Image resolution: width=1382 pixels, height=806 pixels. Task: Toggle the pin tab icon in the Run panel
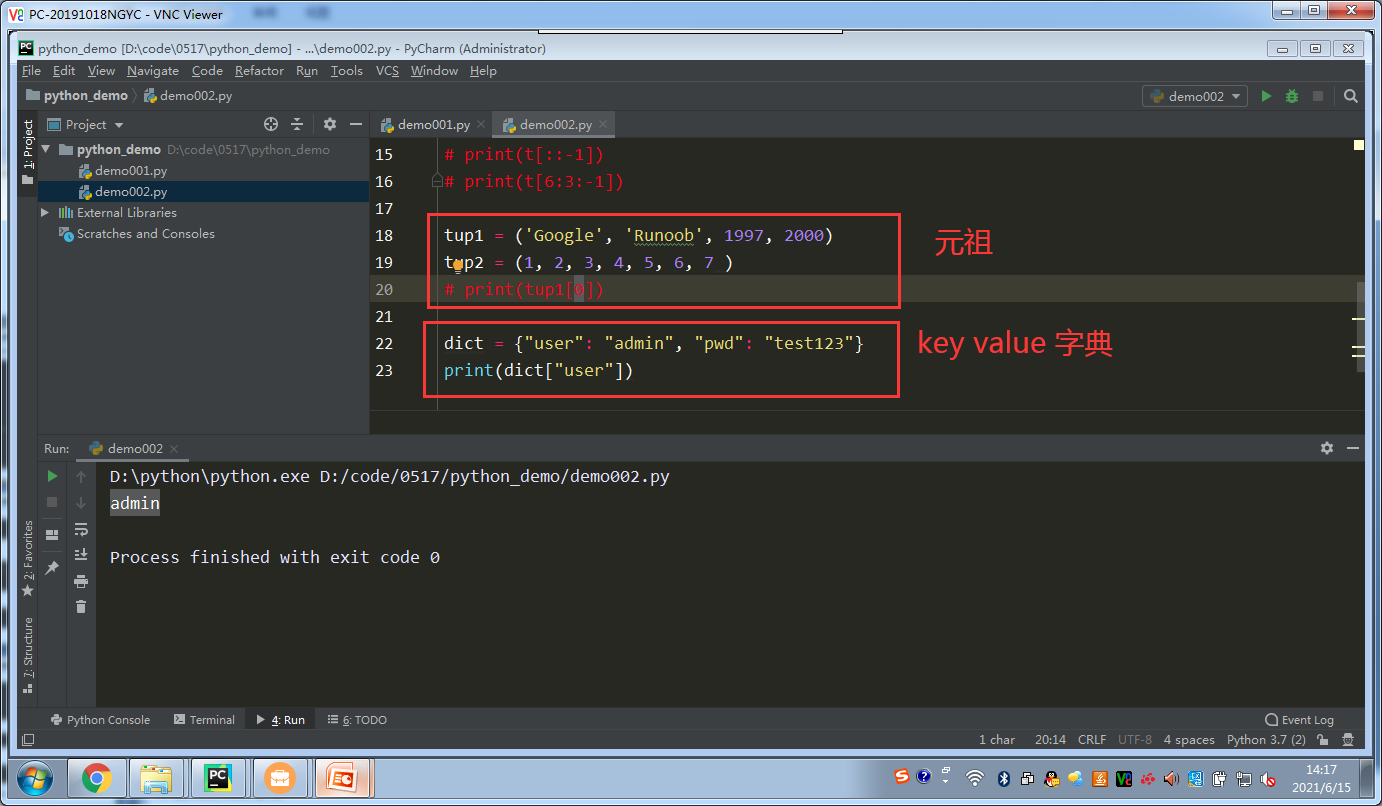coord(52,567)
